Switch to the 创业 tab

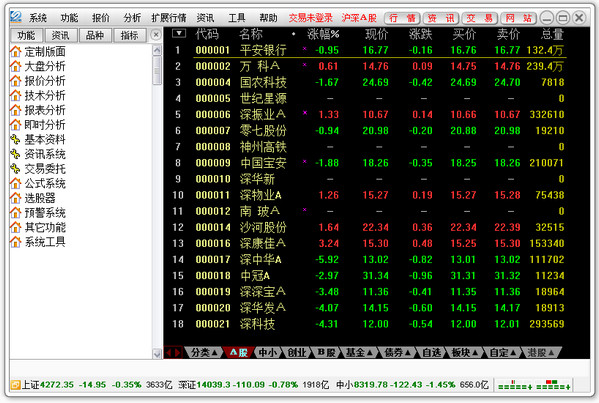click(x=297, y=353)
